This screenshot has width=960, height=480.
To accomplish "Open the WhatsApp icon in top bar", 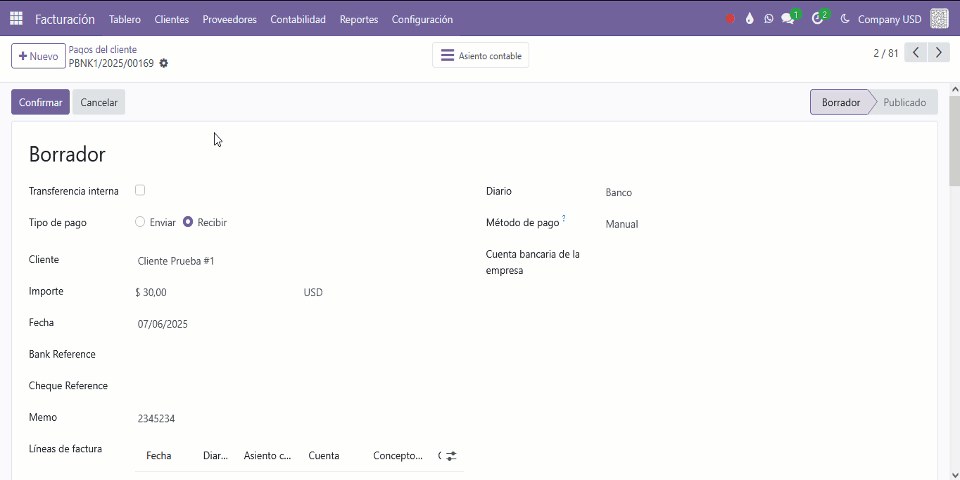I will point(769,19).
